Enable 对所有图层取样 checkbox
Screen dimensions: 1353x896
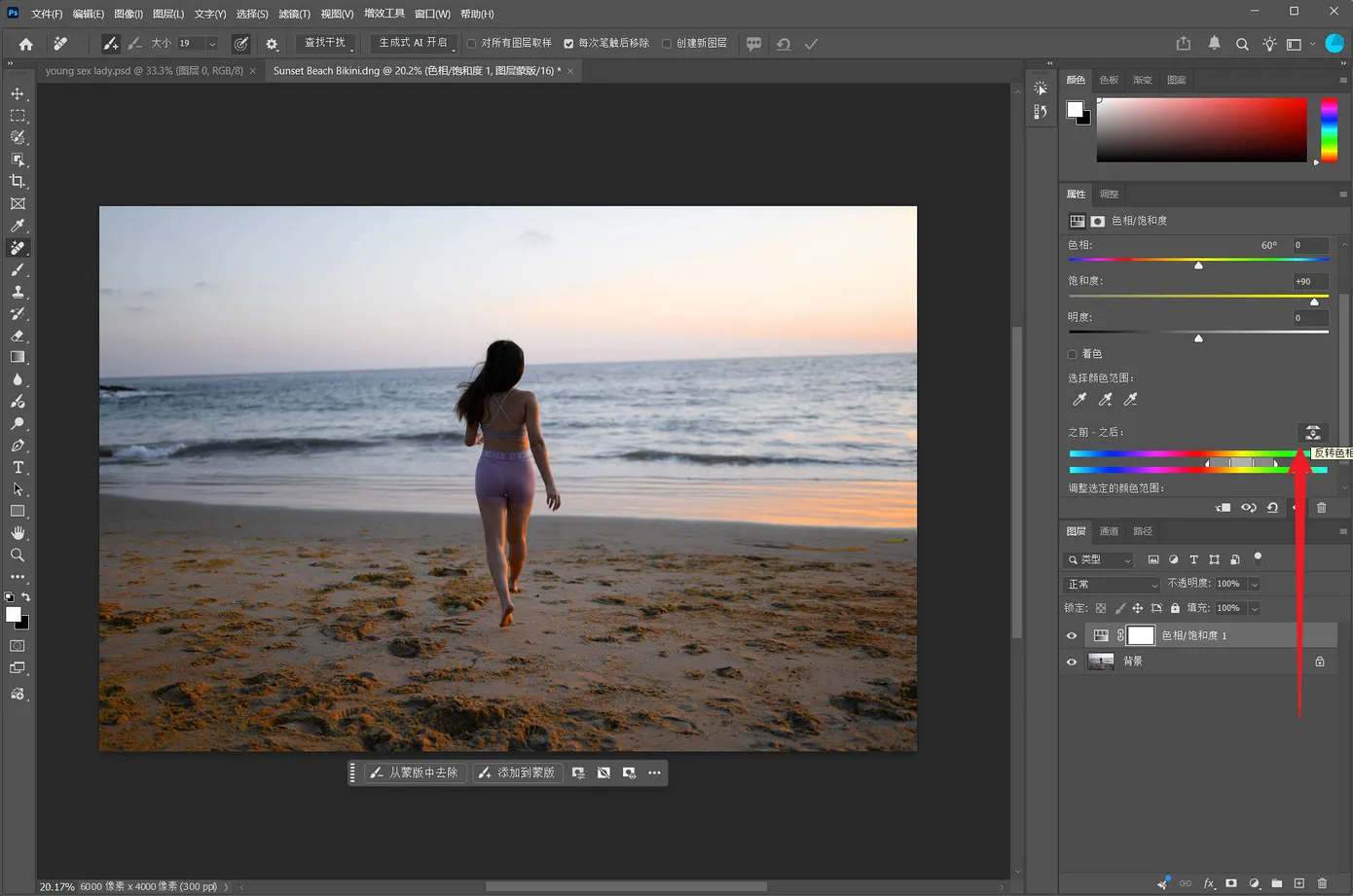472,44
